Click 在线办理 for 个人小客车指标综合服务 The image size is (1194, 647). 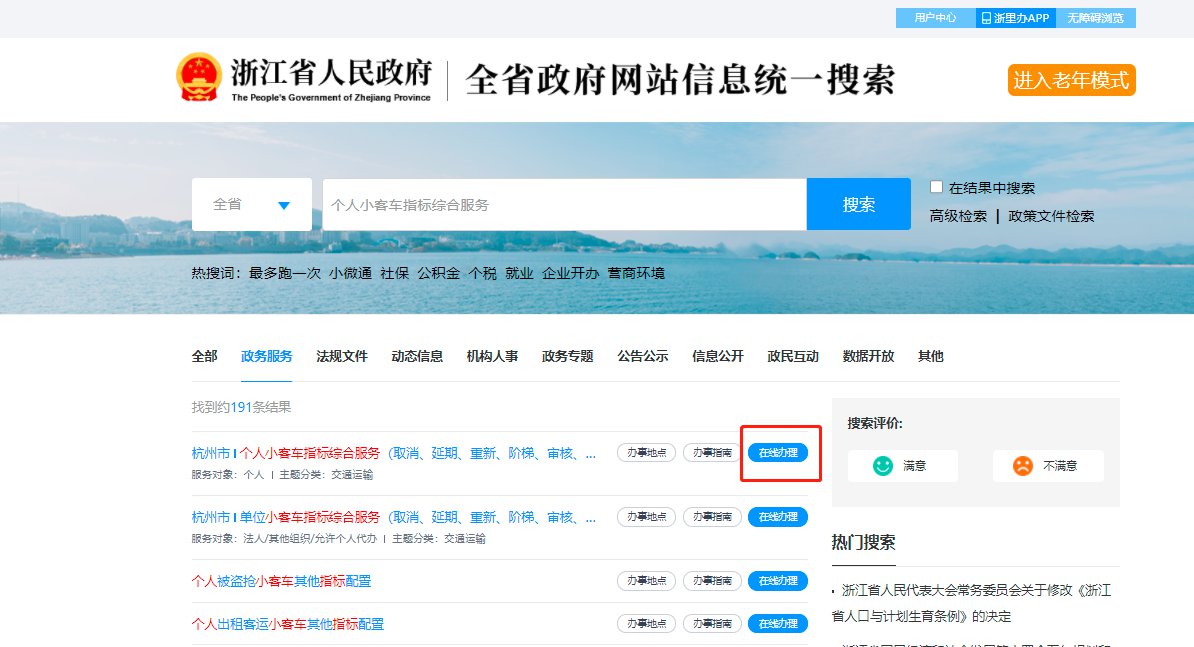coord(778,453)
